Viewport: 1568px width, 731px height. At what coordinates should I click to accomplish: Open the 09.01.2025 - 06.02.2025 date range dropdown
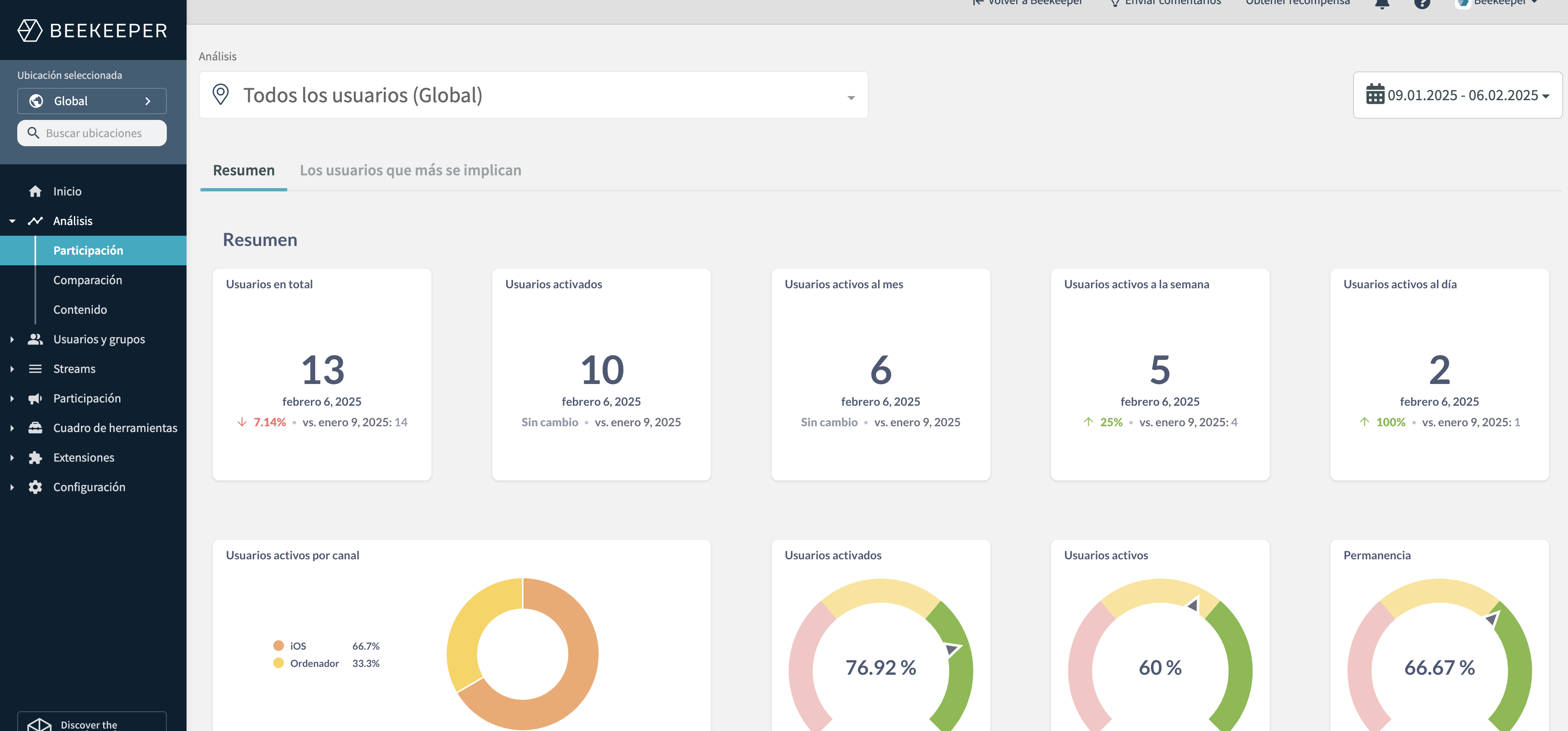[x=1457, y=95]
